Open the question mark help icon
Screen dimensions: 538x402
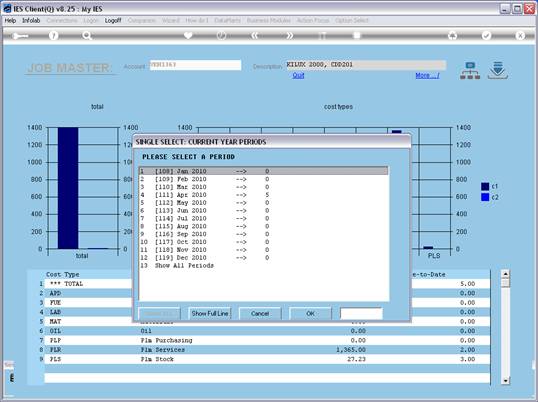pos(54,35)
